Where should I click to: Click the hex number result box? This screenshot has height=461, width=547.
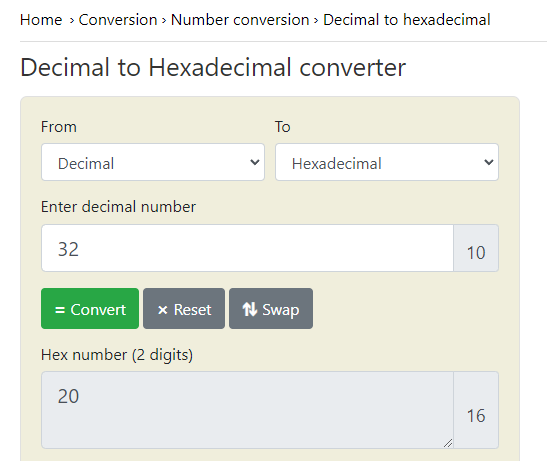tap(247, 410)
